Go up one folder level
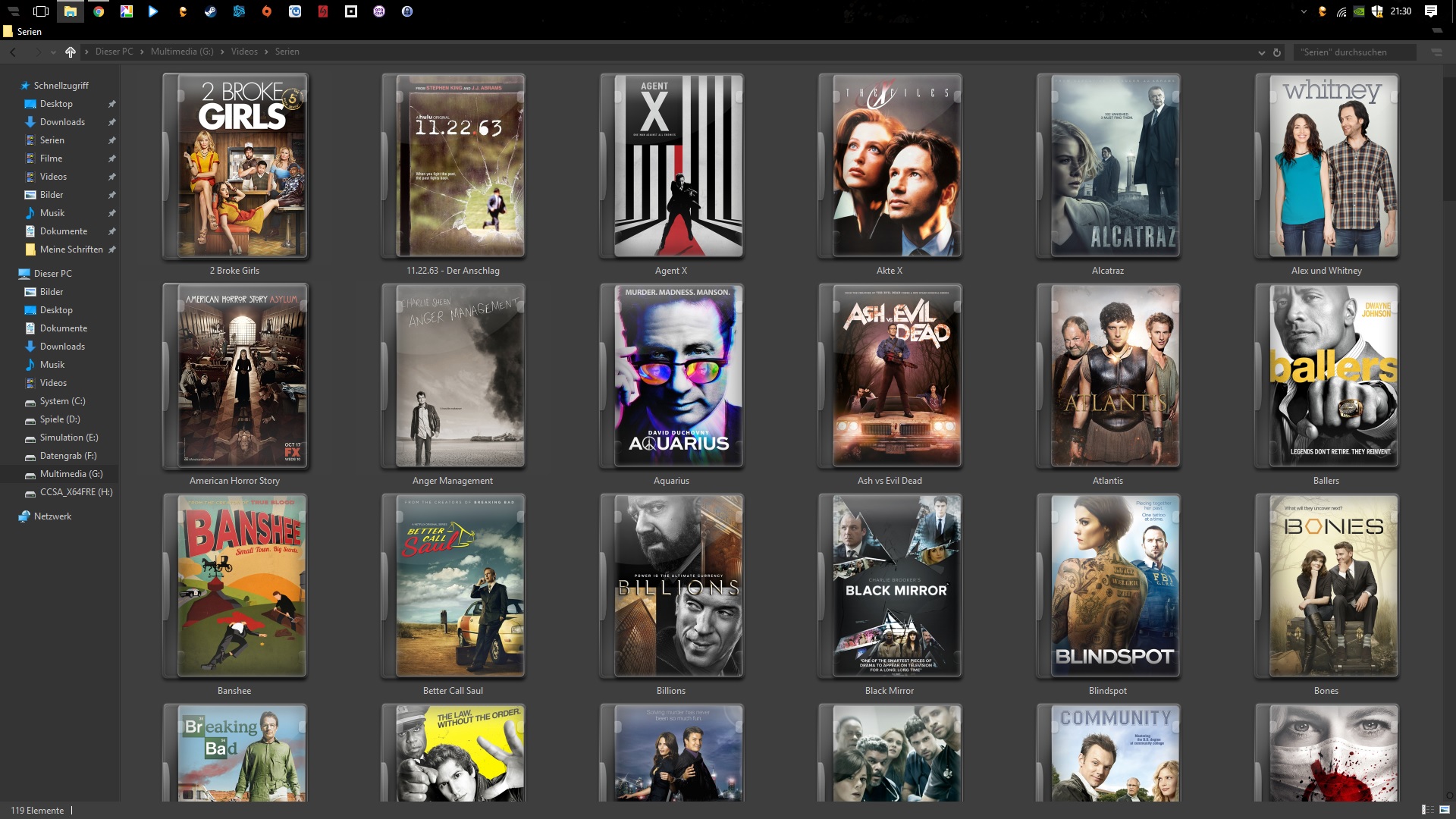1456x819 pixels. point(71,52)
